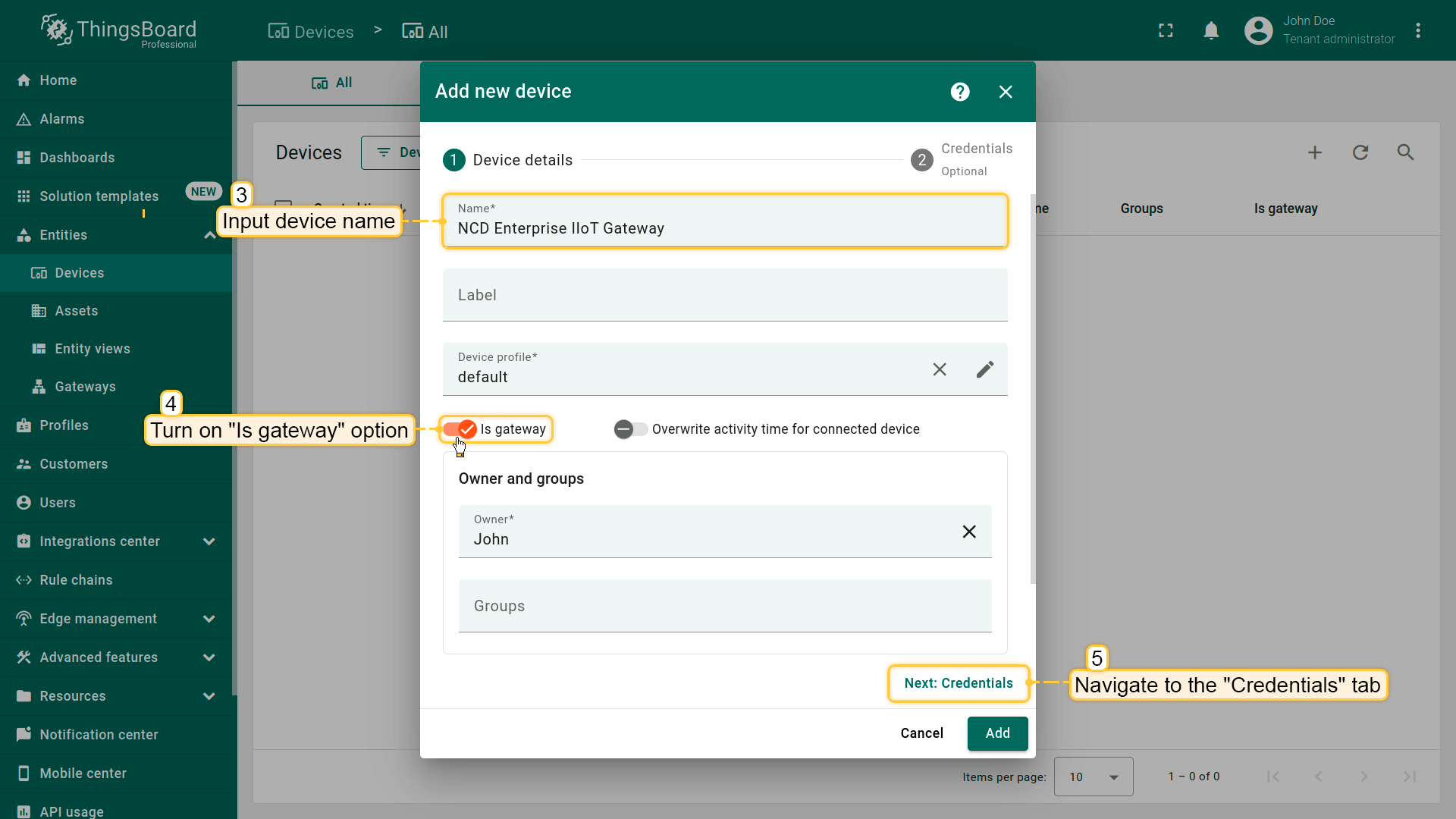Screen dimensions: 1456x819
Task: Collapse the Entities section
Action: (209, 235)
